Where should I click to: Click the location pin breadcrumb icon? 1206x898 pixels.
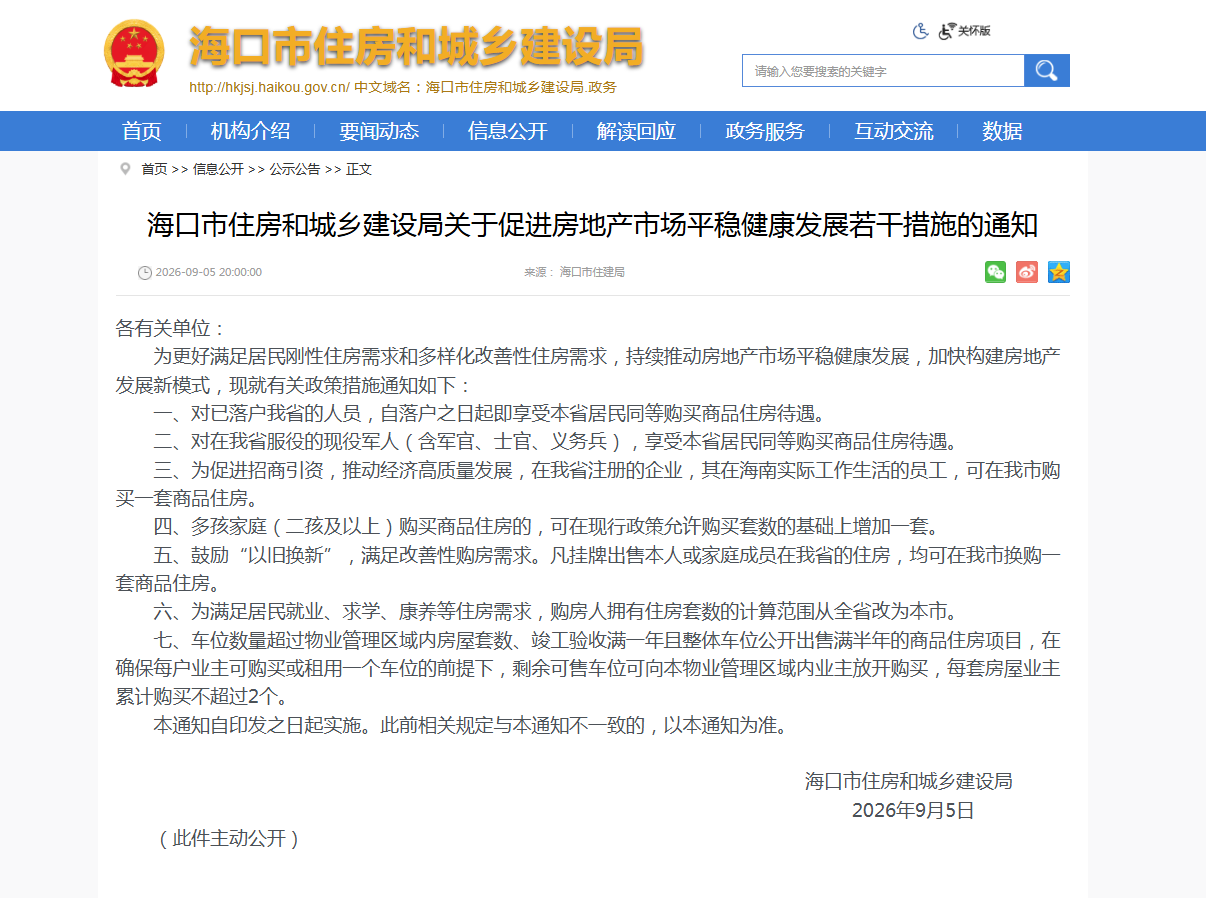[x=125, y=169]
